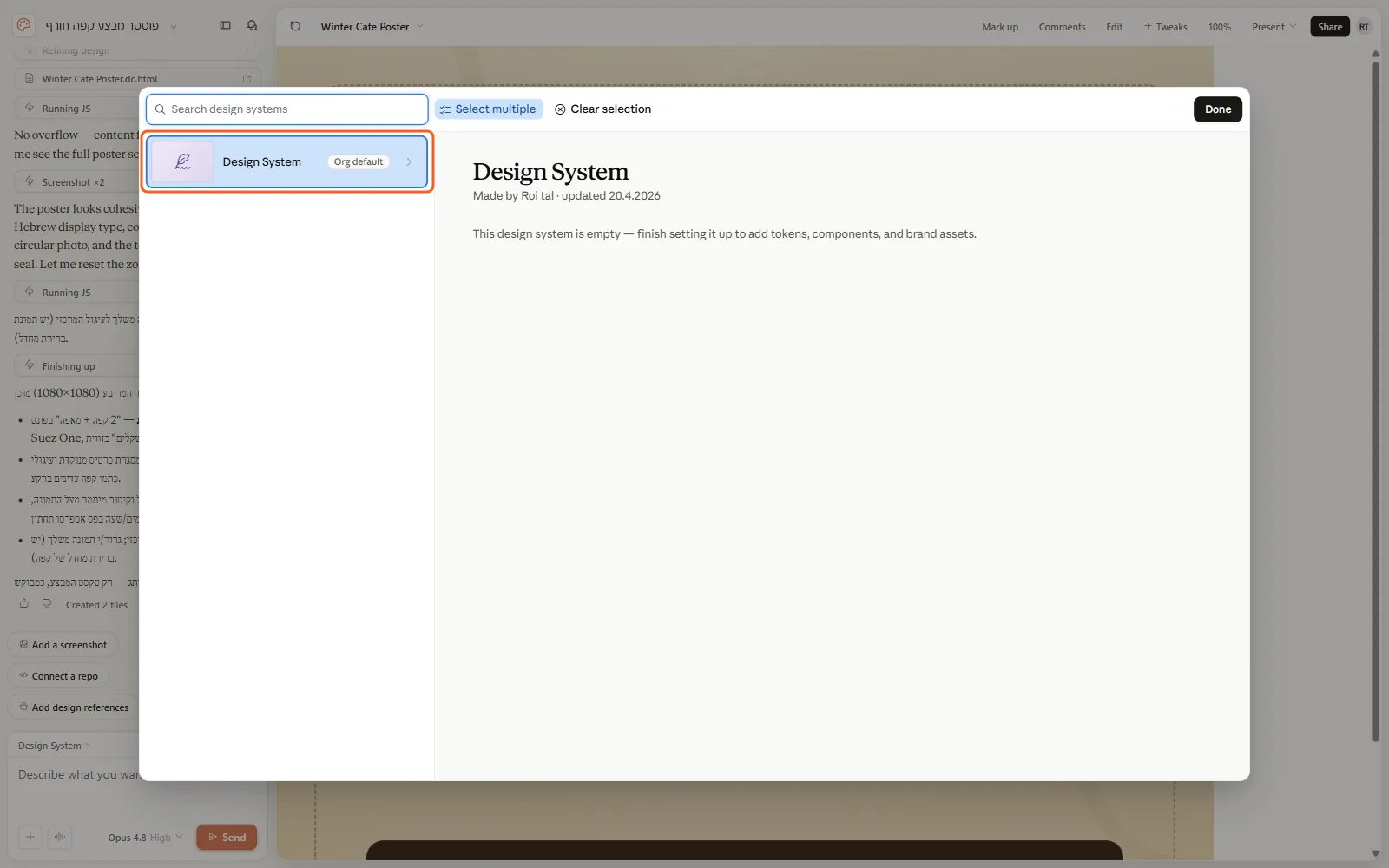Click the search magnifier icon

[x=160, y=109]
